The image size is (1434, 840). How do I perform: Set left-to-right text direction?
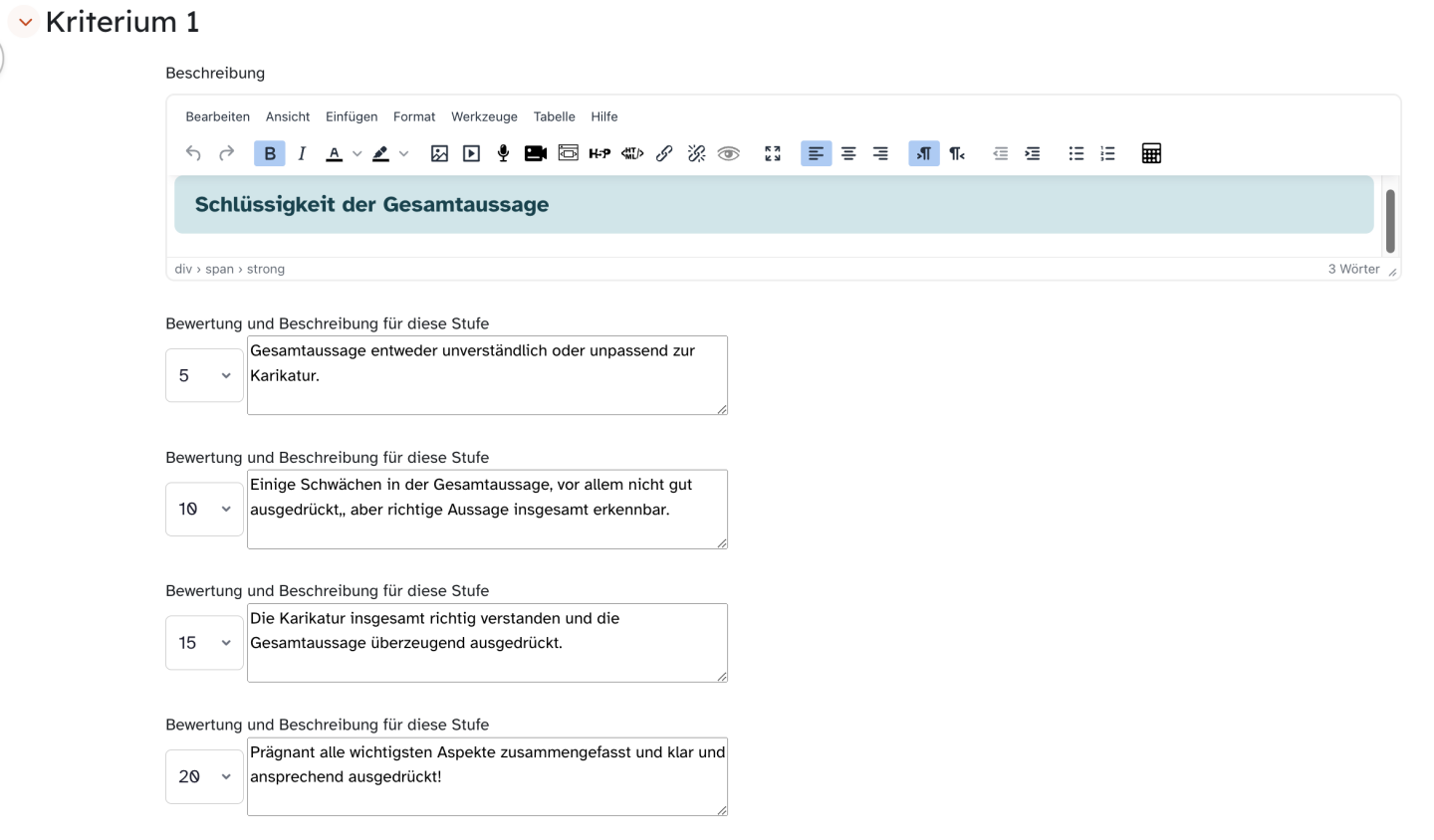pos(924,153)
